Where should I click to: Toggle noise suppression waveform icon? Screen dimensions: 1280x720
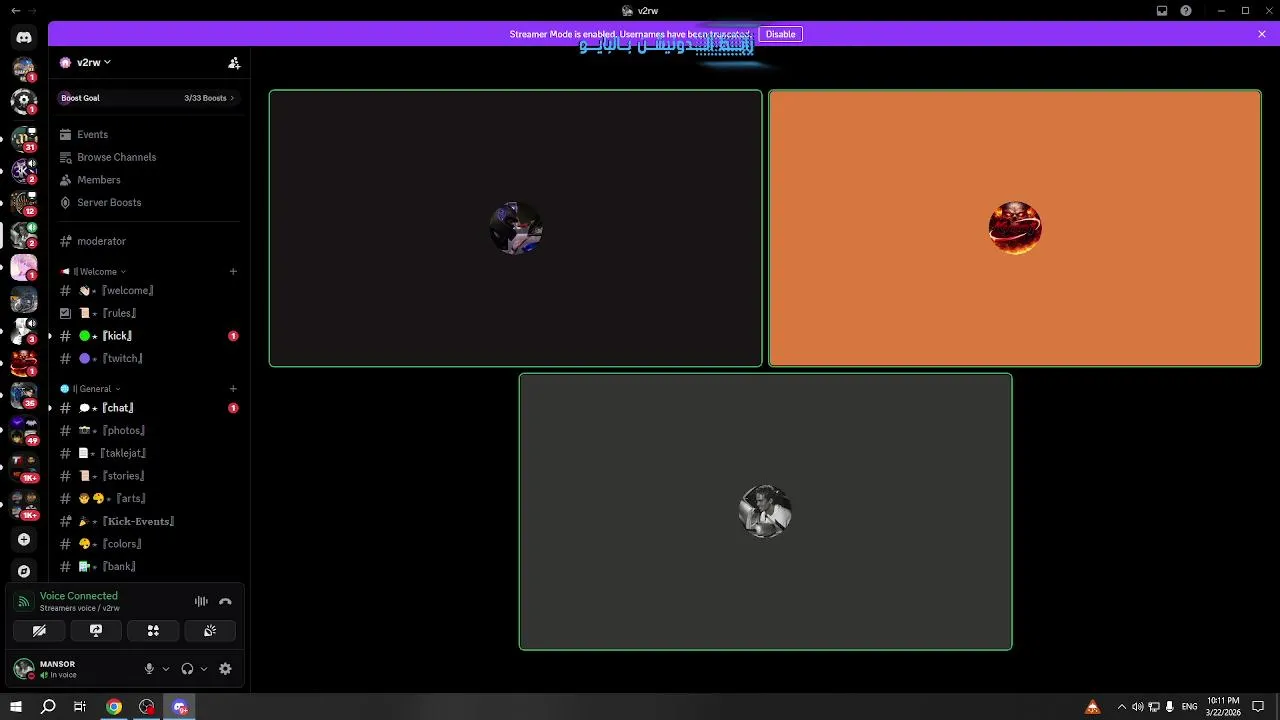click(x=201, y=601)
